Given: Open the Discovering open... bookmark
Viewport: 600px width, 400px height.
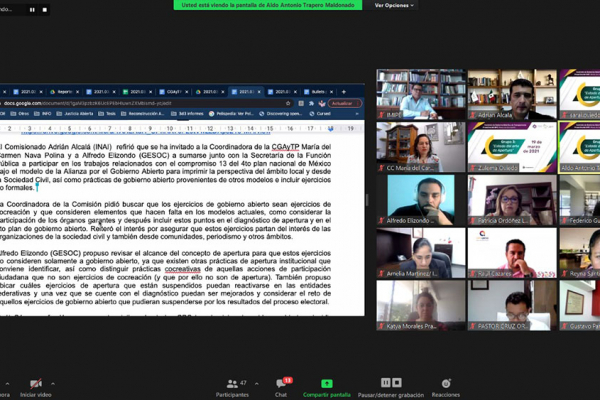Looking at the screenshot, I should click(281, 114).
